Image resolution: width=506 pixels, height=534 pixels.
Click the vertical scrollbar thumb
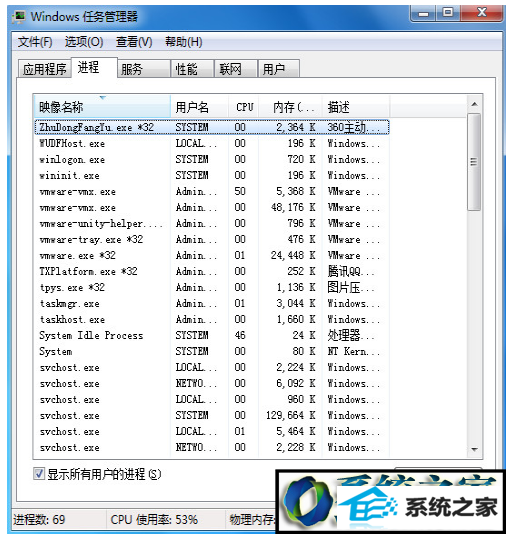click(x=474, y=162)
